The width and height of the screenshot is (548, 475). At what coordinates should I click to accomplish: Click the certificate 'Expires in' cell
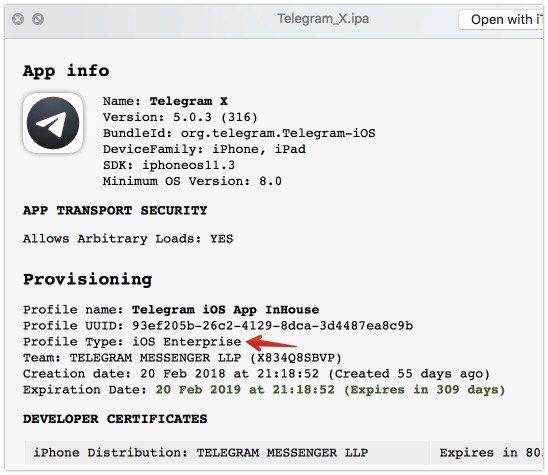coord(488,453)
